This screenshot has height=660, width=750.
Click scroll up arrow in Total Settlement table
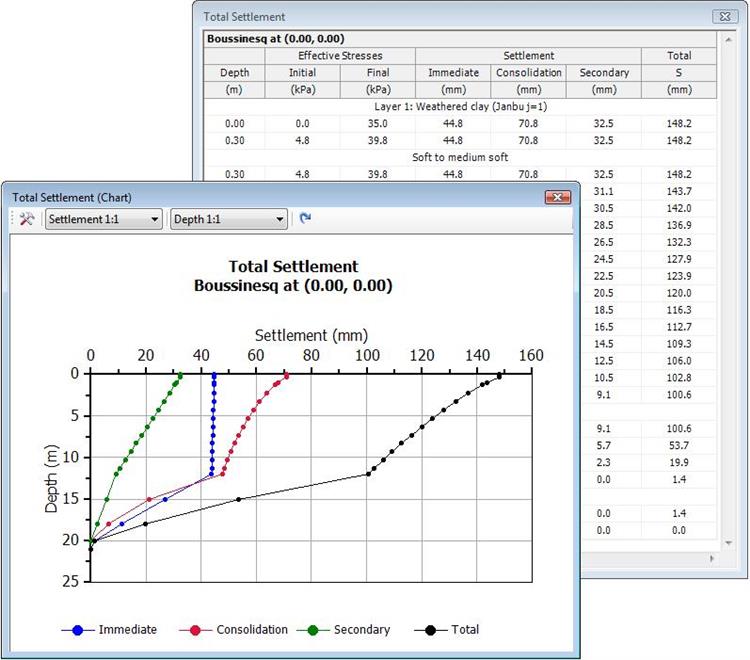click(728, 40)
